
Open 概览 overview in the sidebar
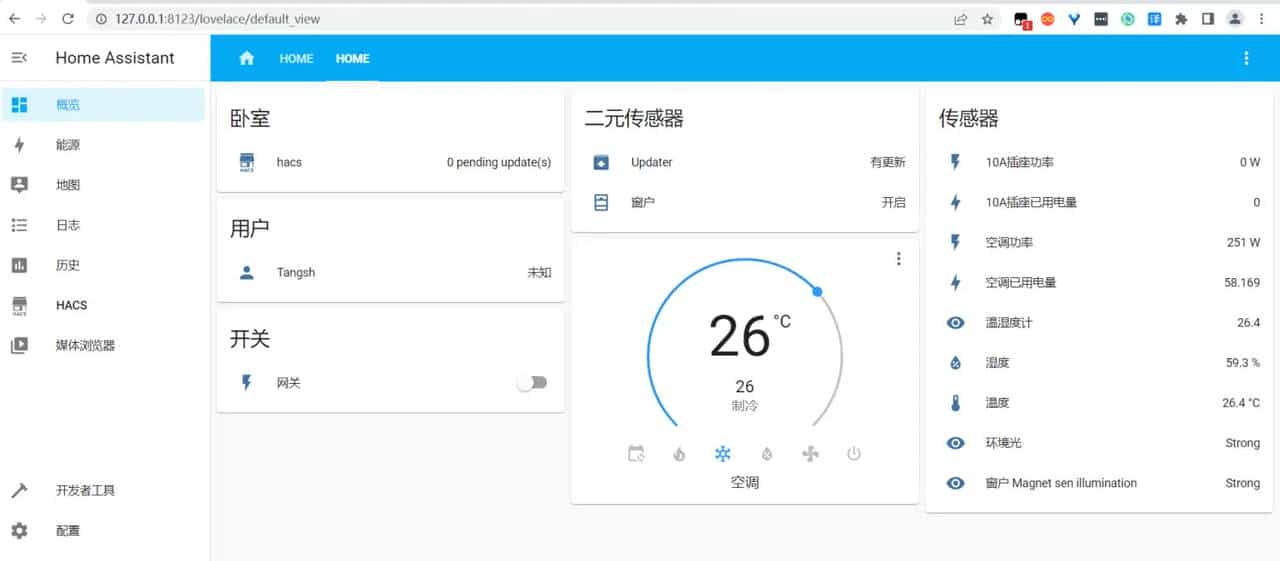pyautogui.click(x=104, y=105)
